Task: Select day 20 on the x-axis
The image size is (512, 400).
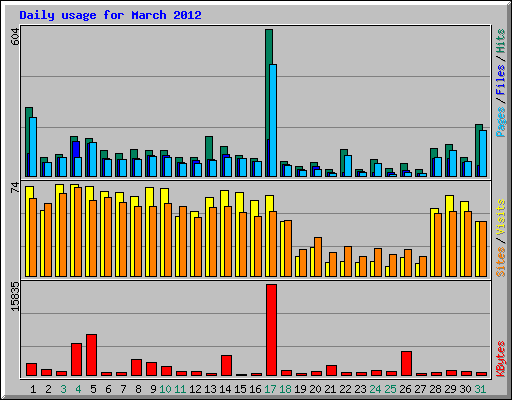Action: (x=315, y=389)
